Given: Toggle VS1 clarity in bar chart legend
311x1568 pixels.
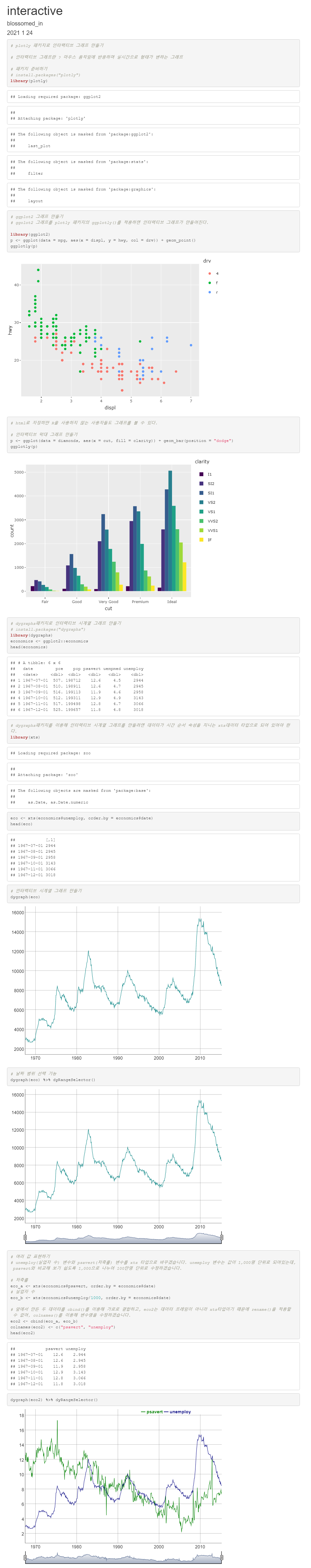Looking at the screenshot, I should pyautogui.click(x=207, y=511).
